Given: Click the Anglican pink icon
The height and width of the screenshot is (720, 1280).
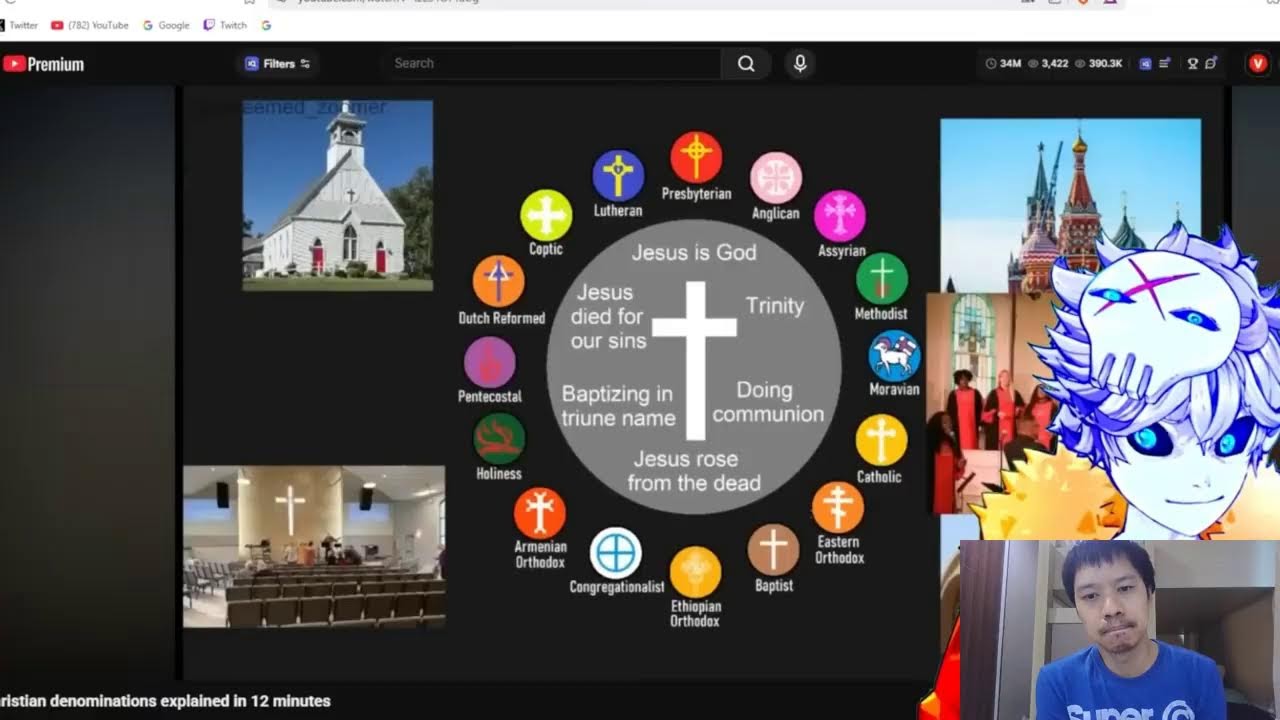Looking at the screenshot, I should (x=776, y=178).
